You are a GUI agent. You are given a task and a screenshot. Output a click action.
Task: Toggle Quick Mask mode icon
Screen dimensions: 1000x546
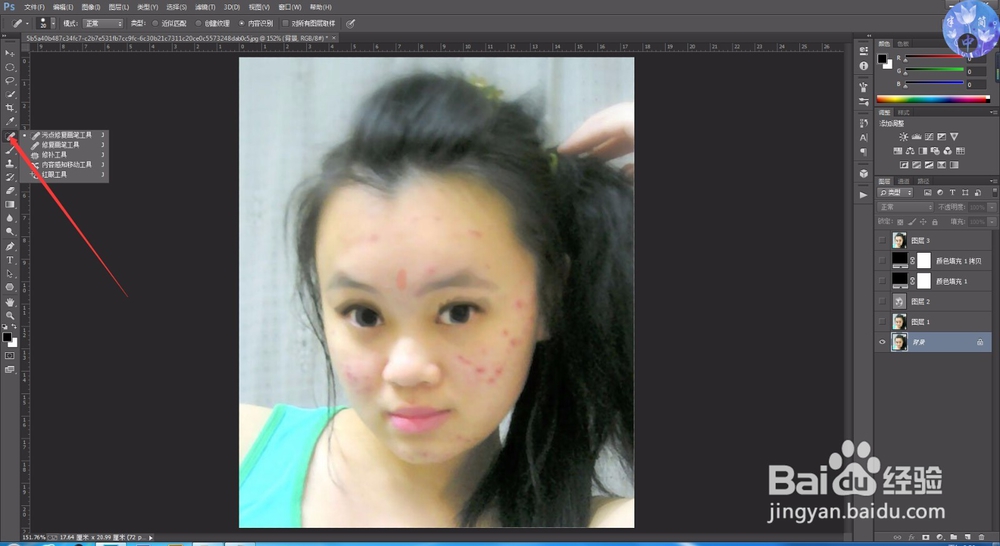(10, 355)
